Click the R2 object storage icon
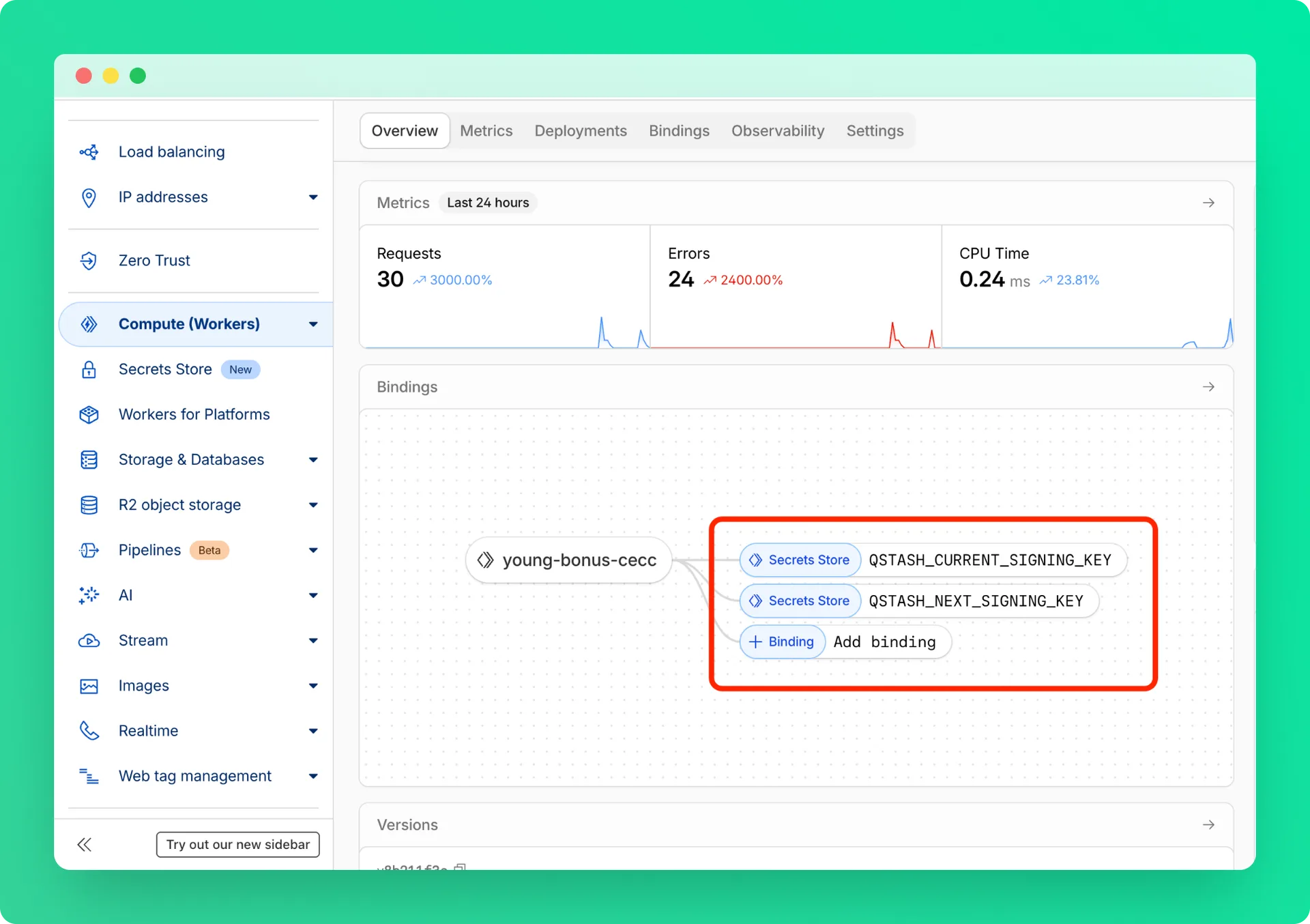 pos(89,505)
